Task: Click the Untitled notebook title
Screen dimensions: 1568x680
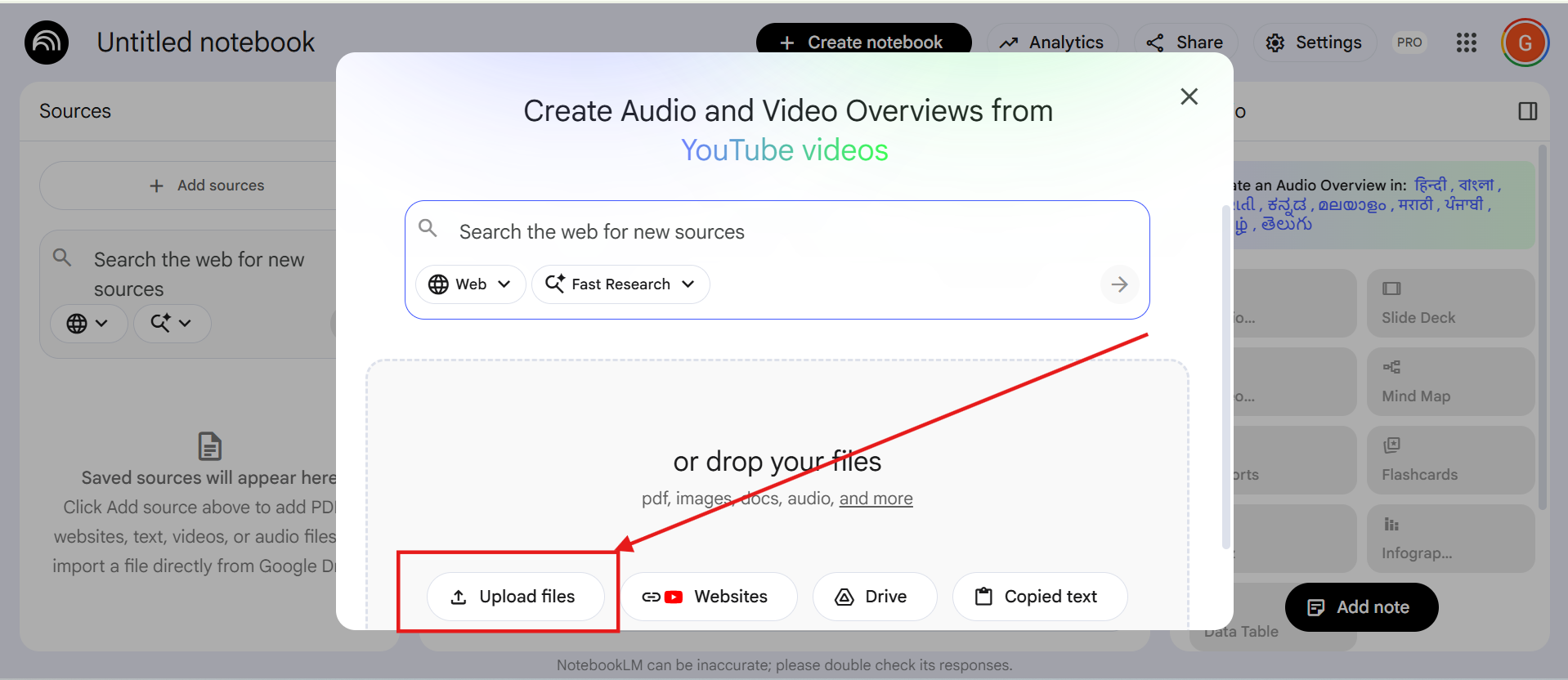Action: click(x=206, y=42)
